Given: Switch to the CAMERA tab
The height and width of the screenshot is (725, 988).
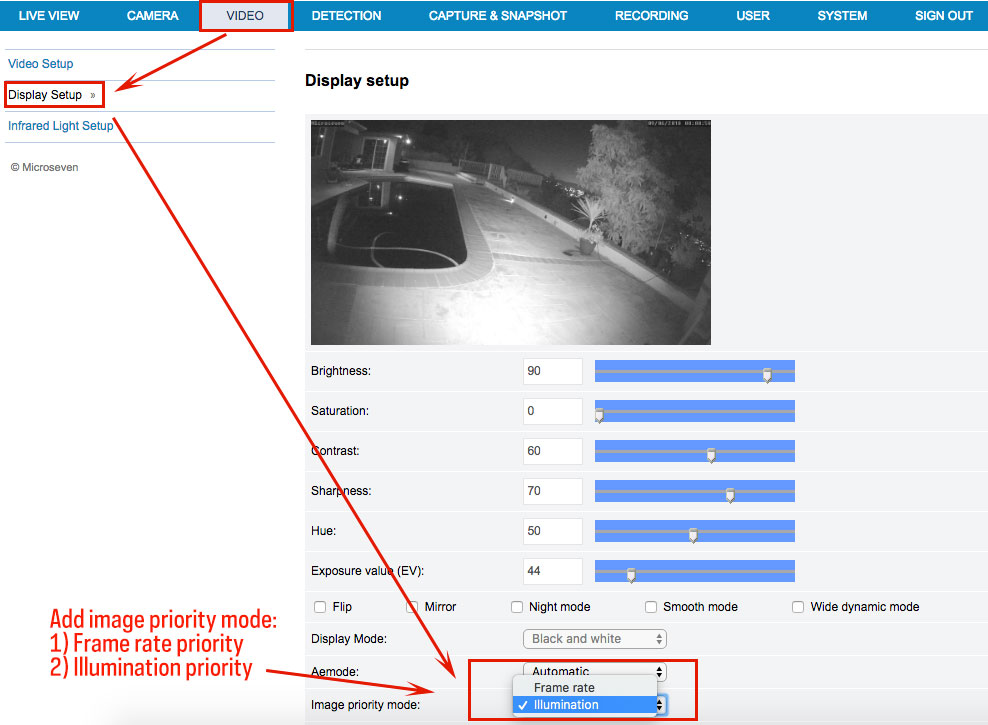Looking at the screenshot, I should pyautogui.click(x=152, y=16).
